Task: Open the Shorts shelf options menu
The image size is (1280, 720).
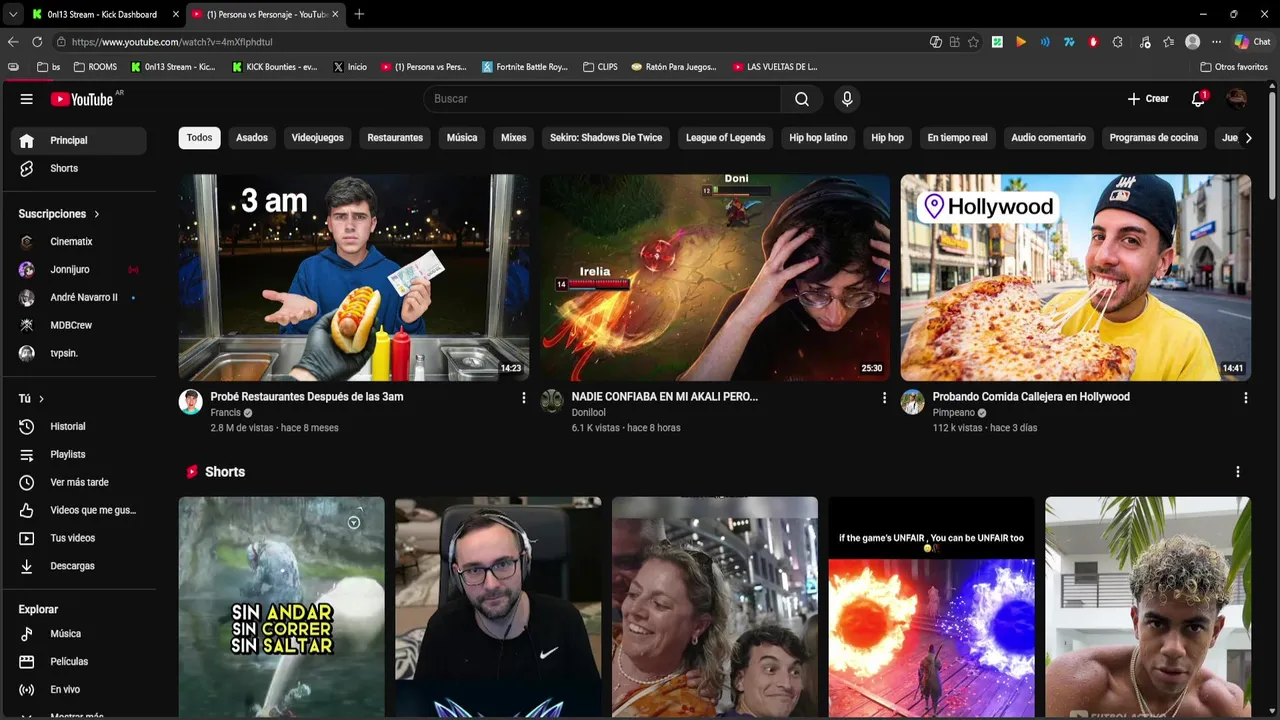Action: [x=1238, y=472]
